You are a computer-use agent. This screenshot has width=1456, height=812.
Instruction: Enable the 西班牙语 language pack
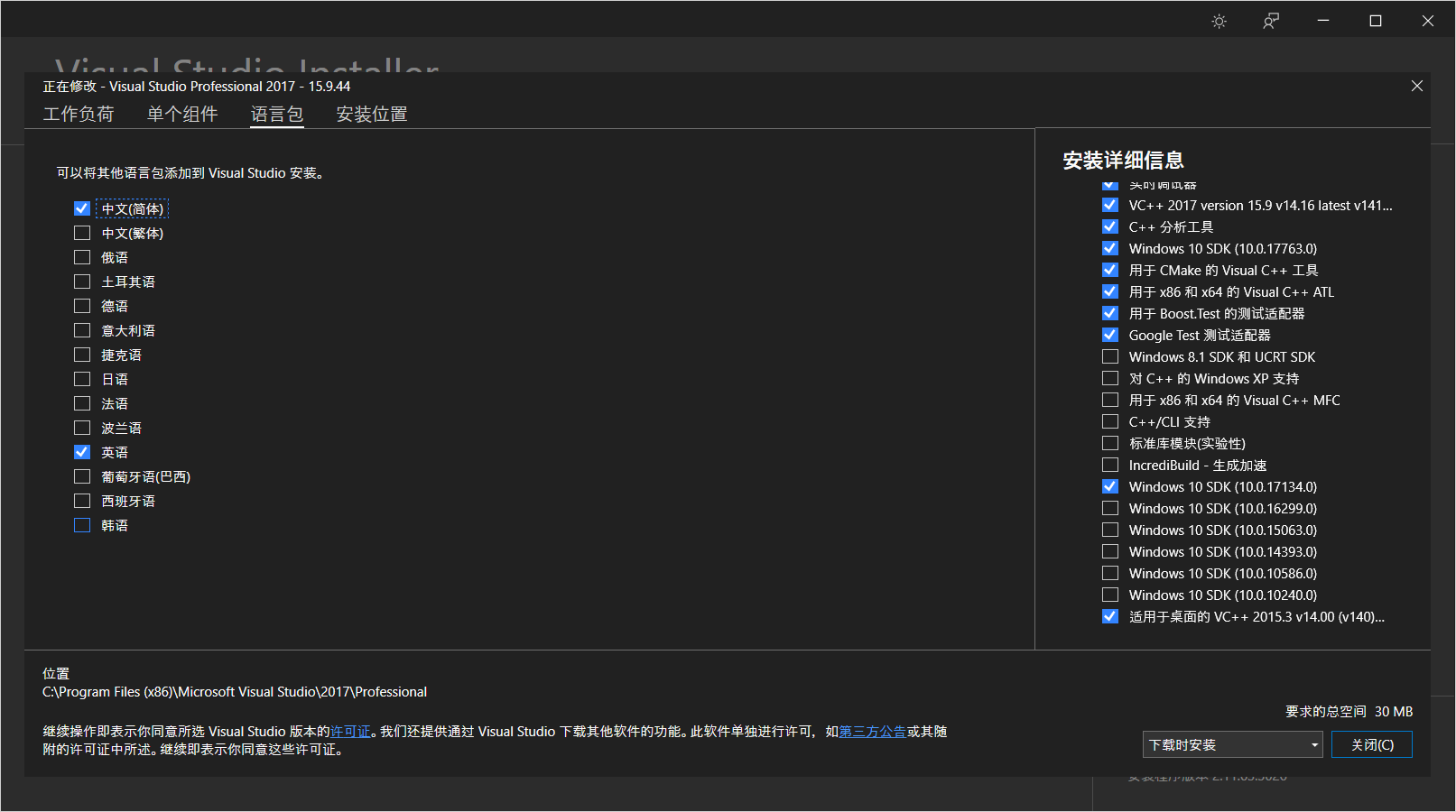(x=82, y=501)
